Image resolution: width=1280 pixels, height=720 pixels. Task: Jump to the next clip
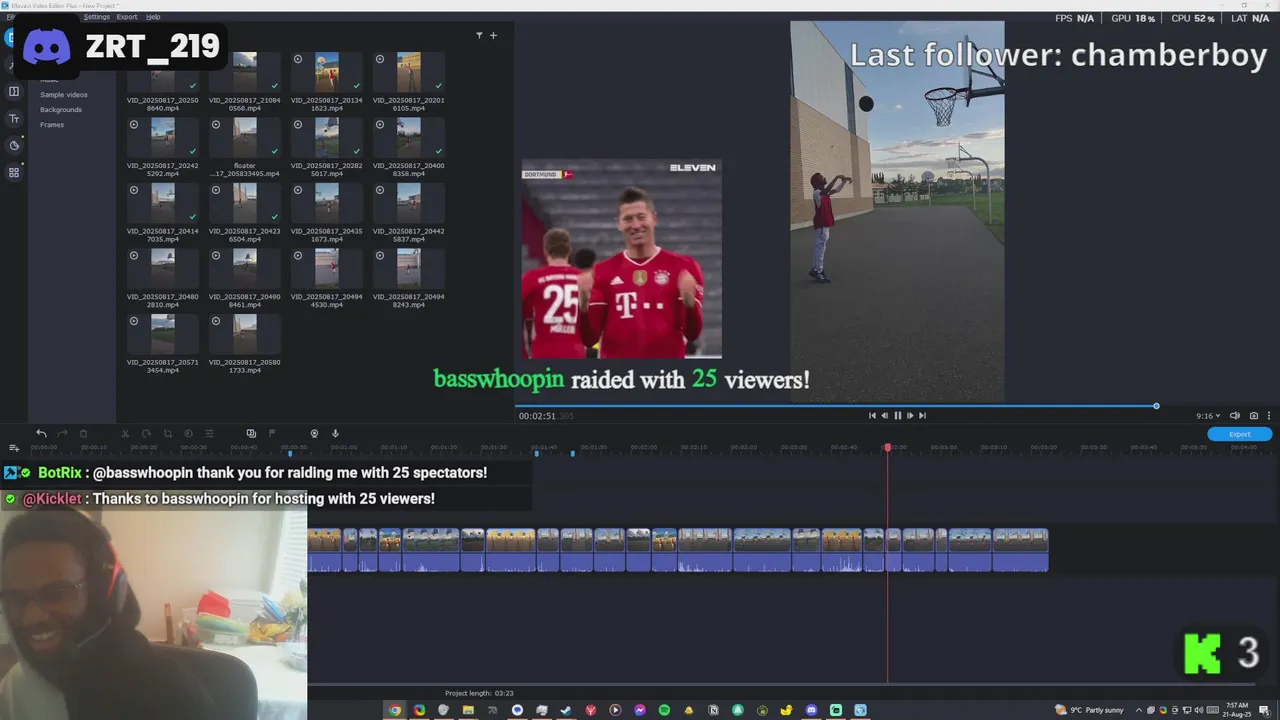pyautogui.click(x=922, y=416)
